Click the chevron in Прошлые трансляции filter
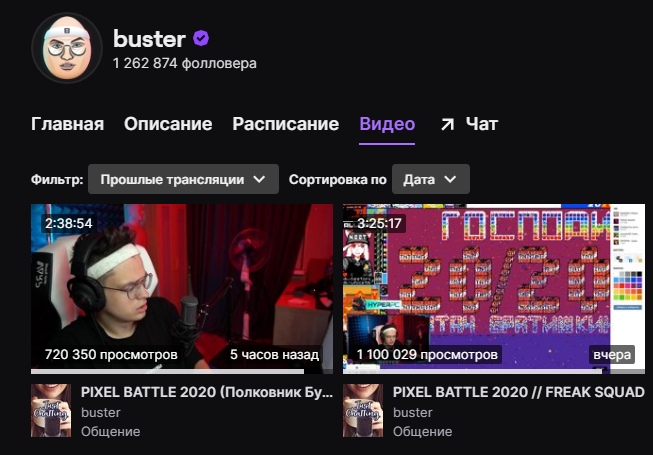The image size is (653, 455). pyautogui.click(x=259, y=179)
